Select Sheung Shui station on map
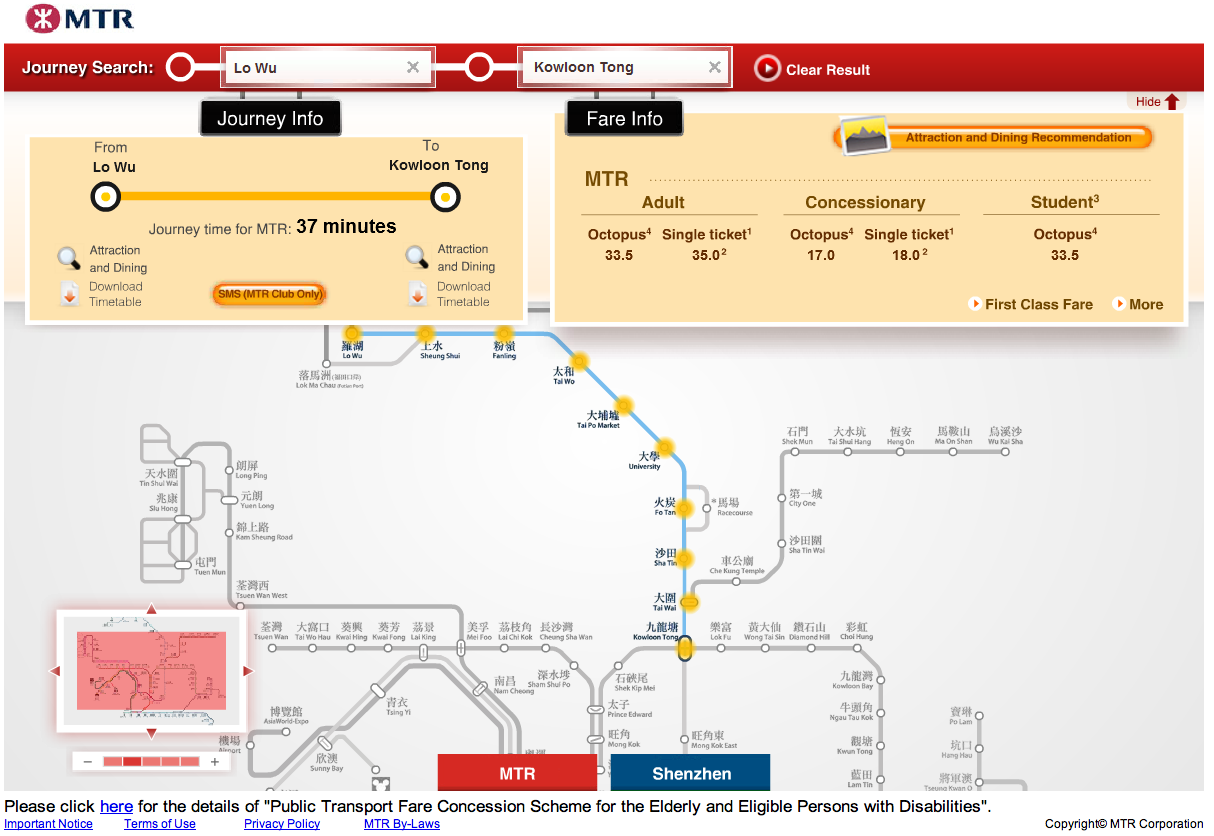This screenshot has height=836, width=1214. 426,333
